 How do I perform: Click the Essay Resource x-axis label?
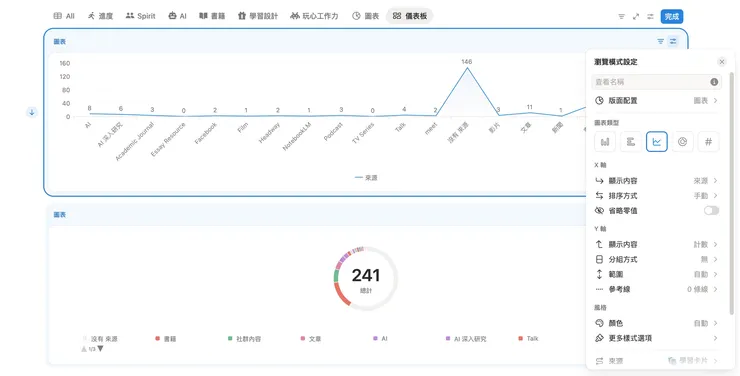click(x=168, y=140)
